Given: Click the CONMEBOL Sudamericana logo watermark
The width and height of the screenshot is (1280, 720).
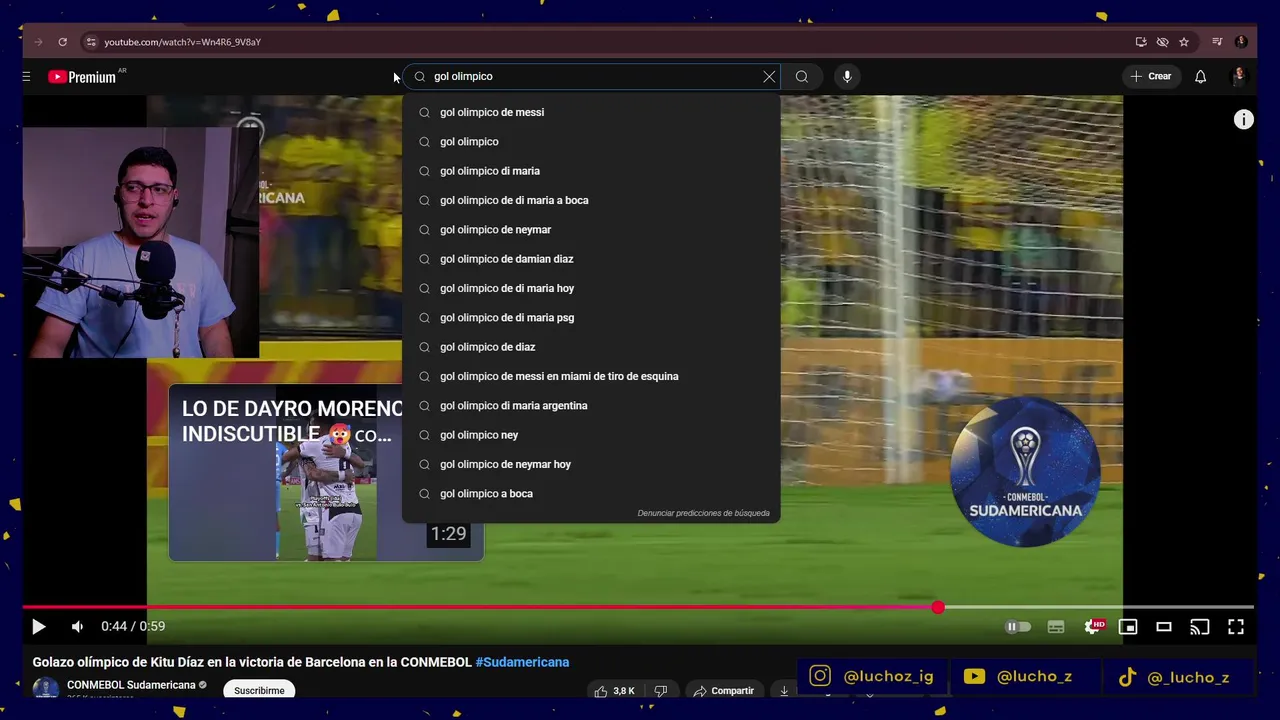Looking at the screenshot, I should click(1025, 472).
